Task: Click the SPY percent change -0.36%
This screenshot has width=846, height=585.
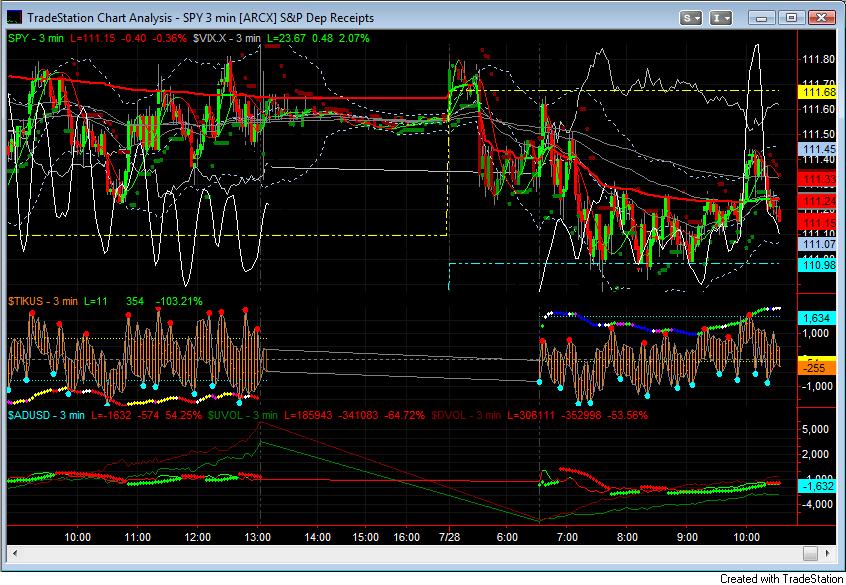Action: coord(169,38)
